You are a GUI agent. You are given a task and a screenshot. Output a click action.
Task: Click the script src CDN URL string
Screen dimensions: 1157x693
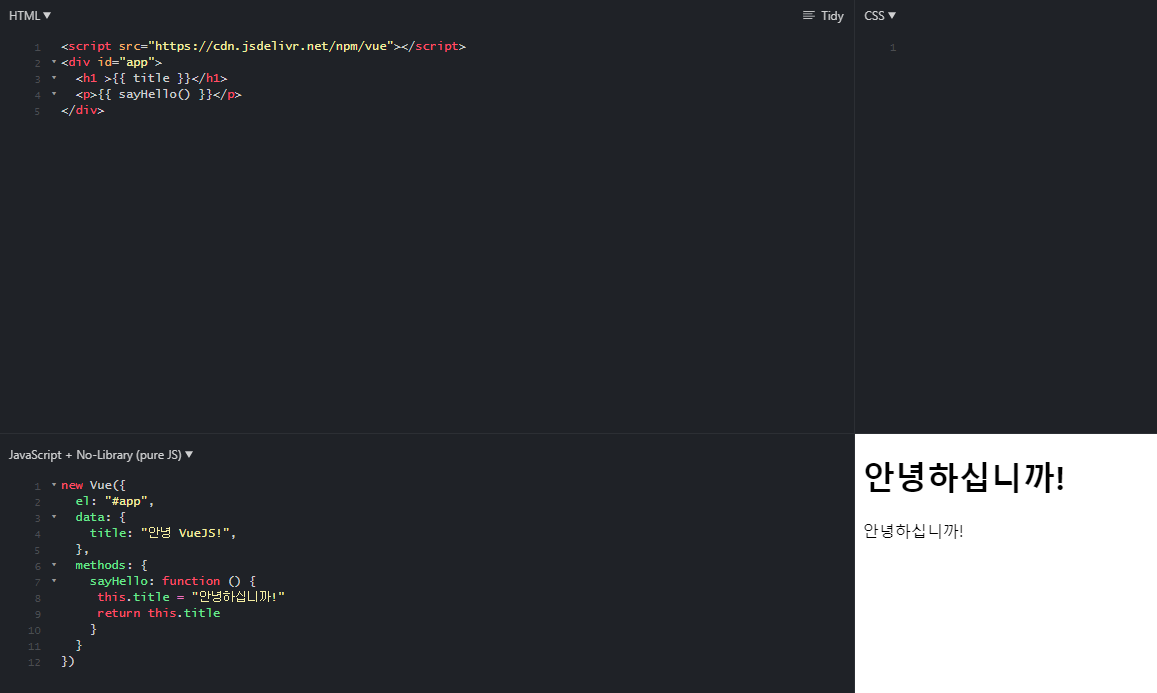271,46
